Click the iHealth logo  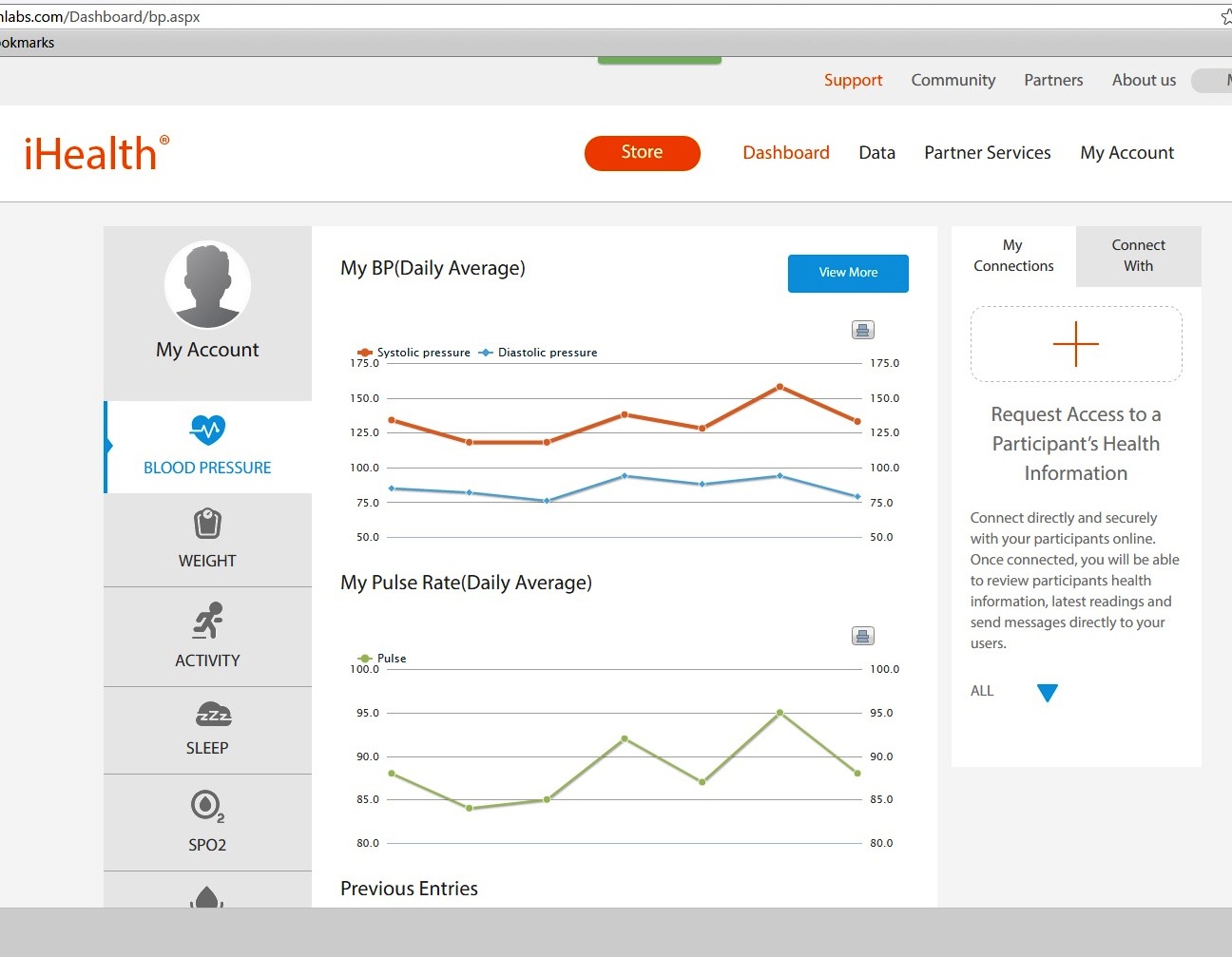tap(96, 153)
